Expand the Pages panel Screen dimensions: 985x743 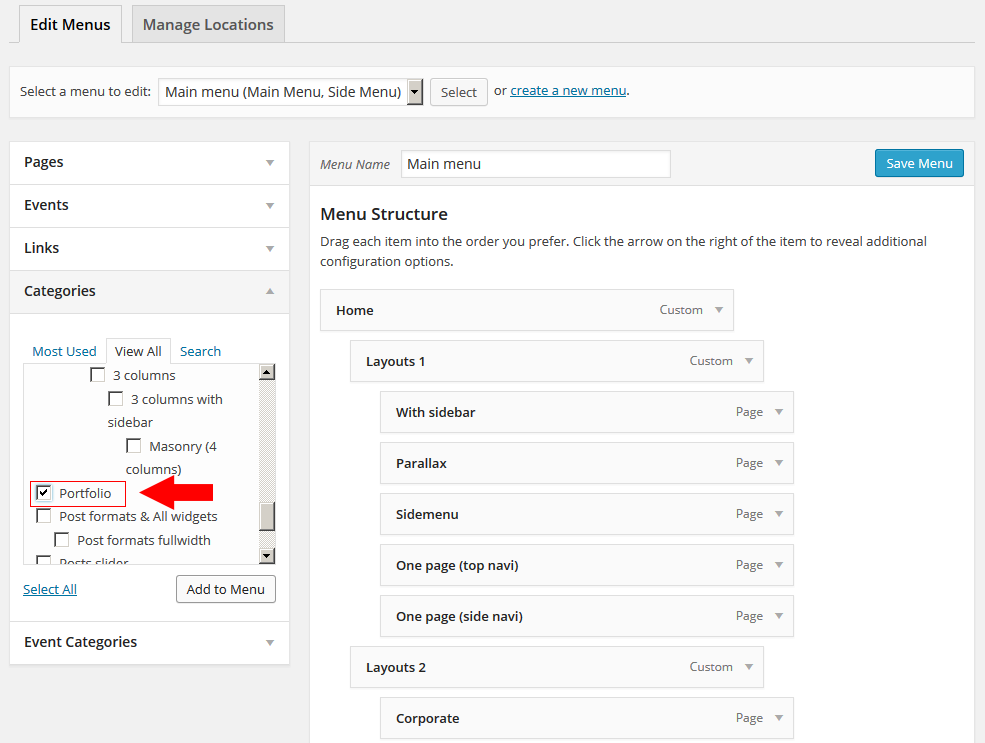[269, 162]
